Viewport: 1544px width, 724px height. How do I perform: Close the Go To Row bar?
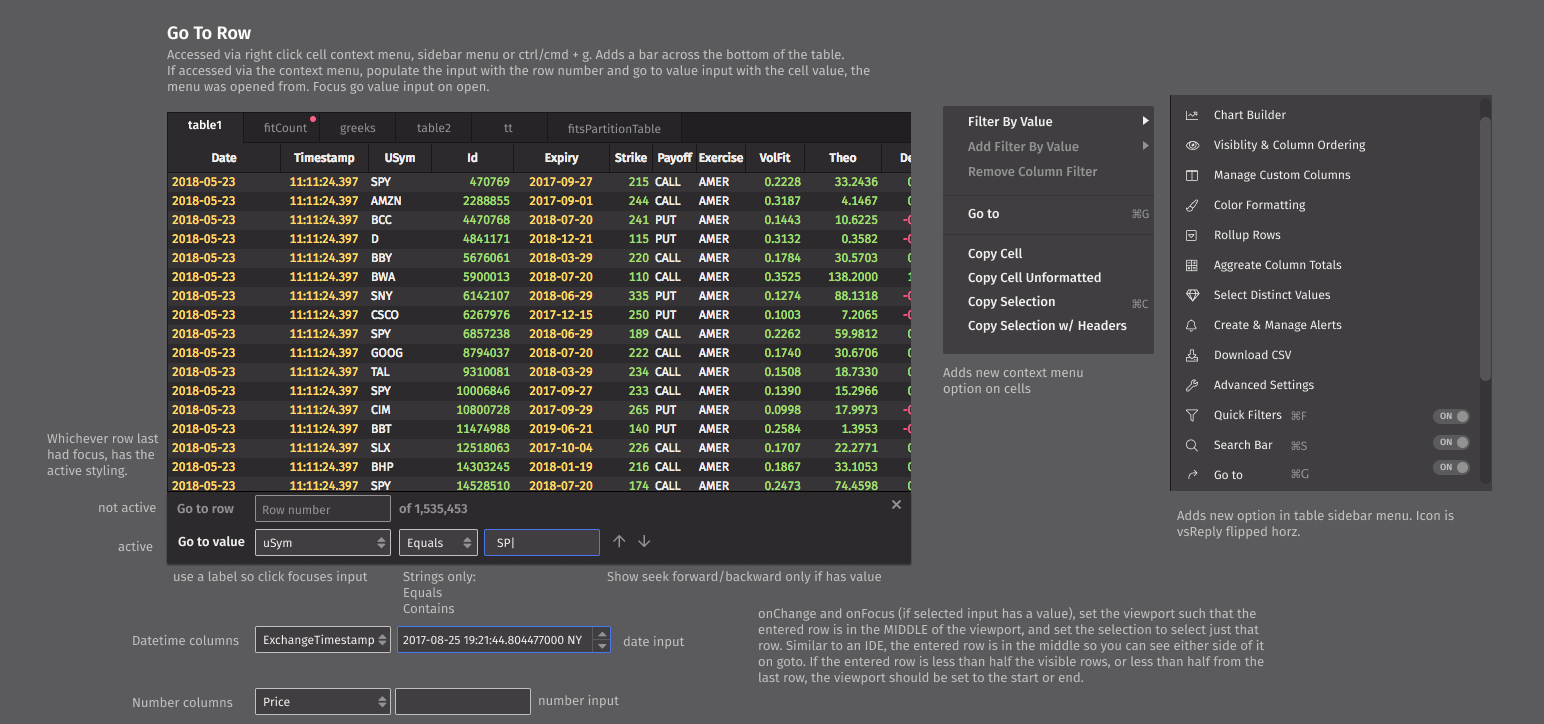point(896,504)
